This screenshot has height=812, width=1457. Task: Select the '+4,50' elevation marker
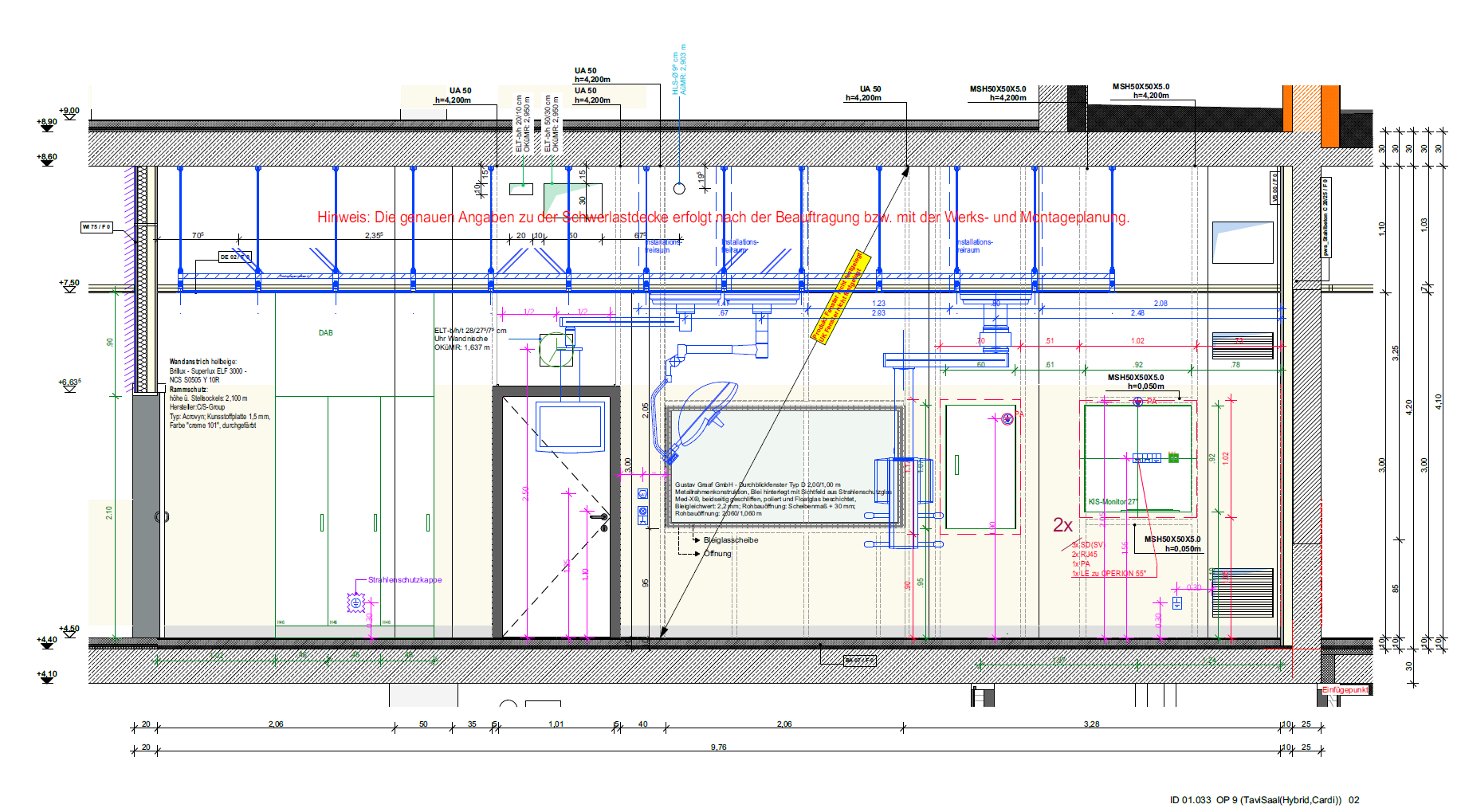(x=69, y=629)
